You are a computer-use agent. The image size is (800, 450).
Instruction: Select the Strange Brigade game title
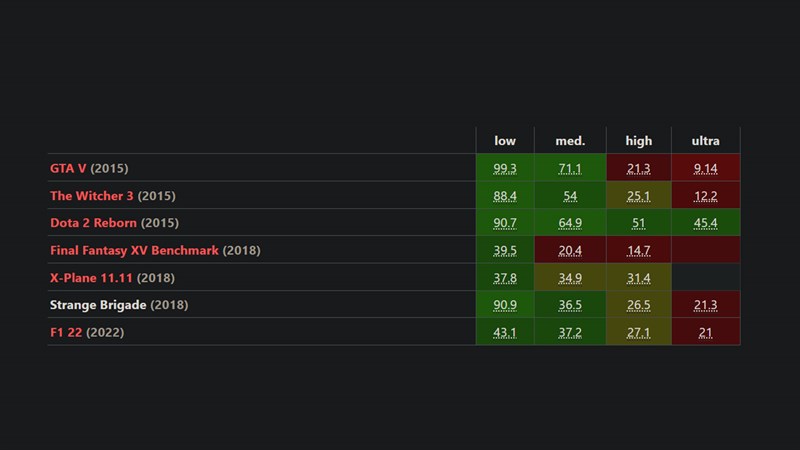coord(97,305)
